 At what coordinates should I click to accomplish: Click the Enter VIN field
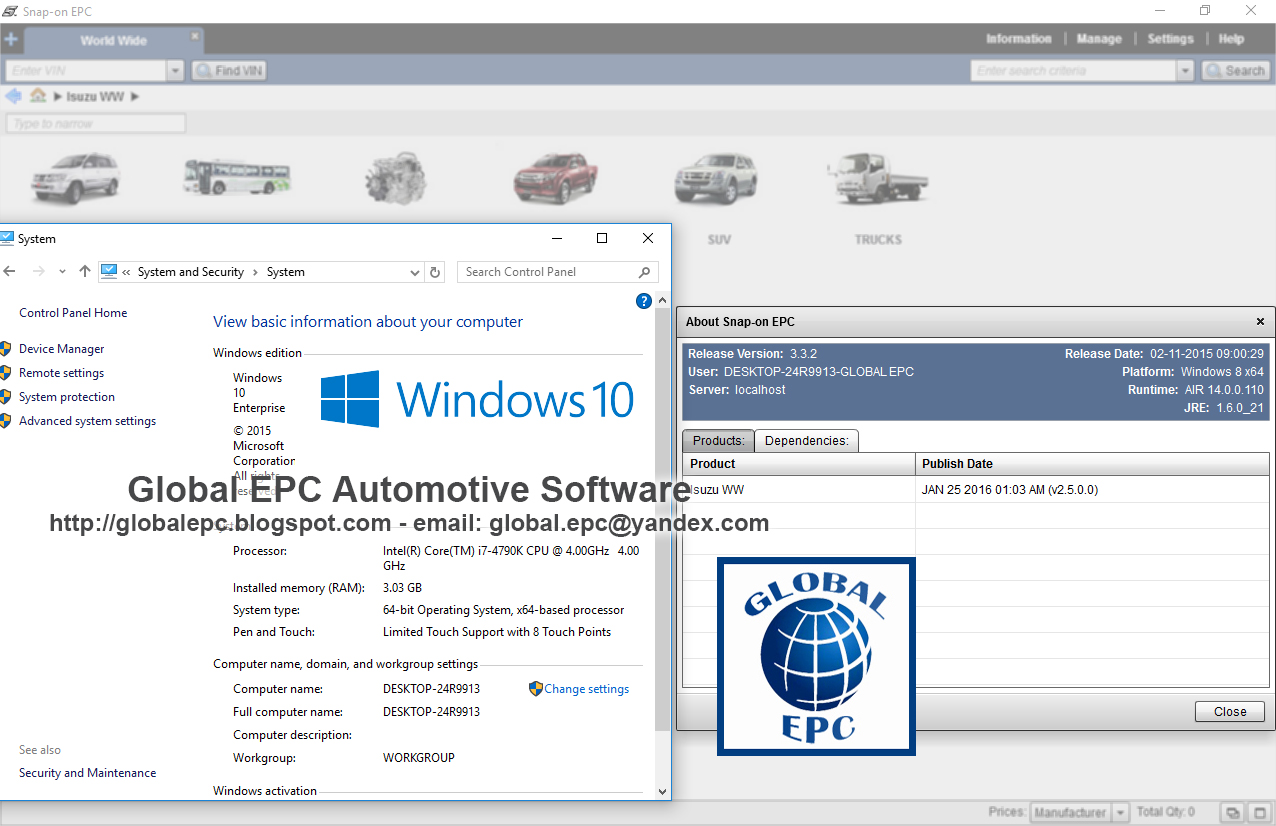(86, 71)
